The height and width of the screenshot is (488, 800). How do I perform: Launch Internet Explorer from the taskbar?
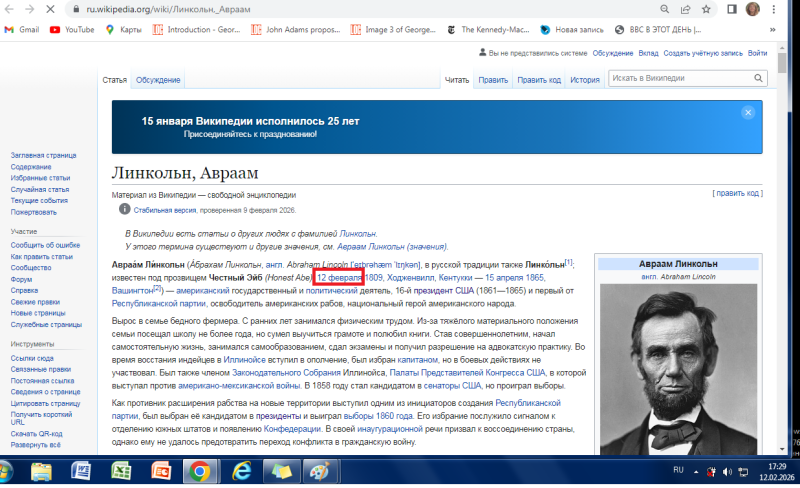pyautogui.click(x=241, y=470)
